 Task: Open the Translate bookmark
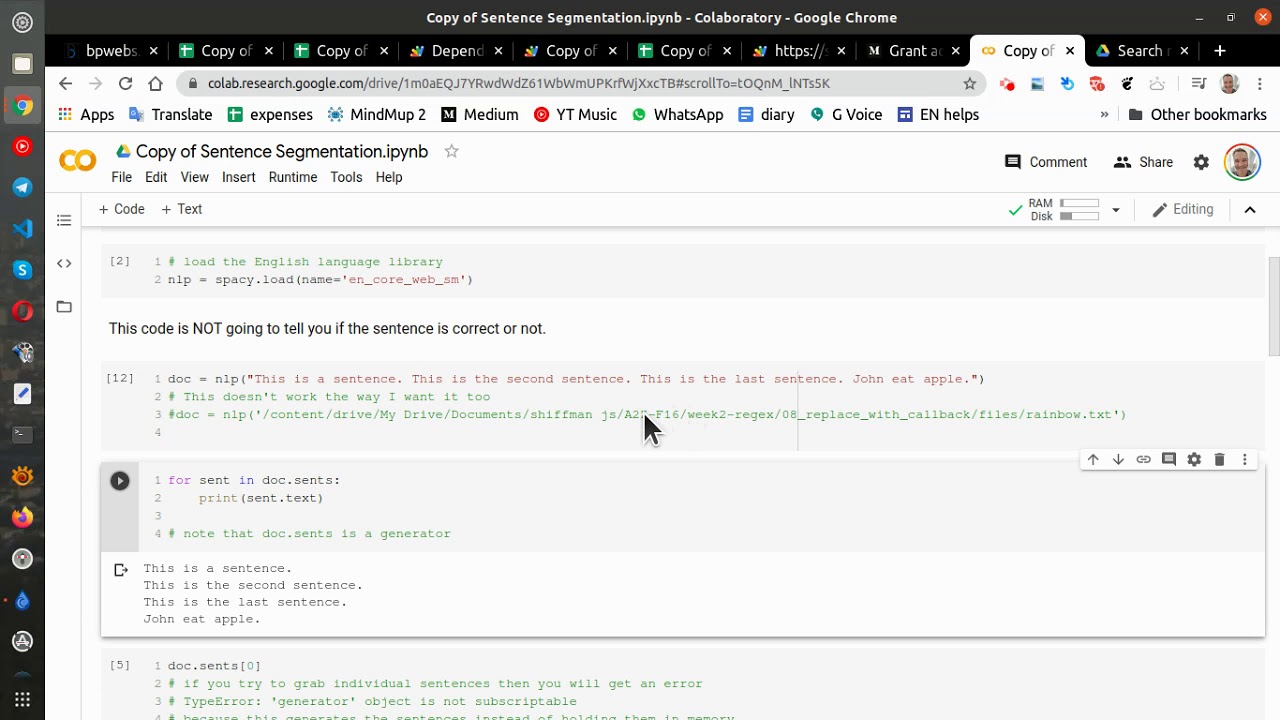[170, 114]
